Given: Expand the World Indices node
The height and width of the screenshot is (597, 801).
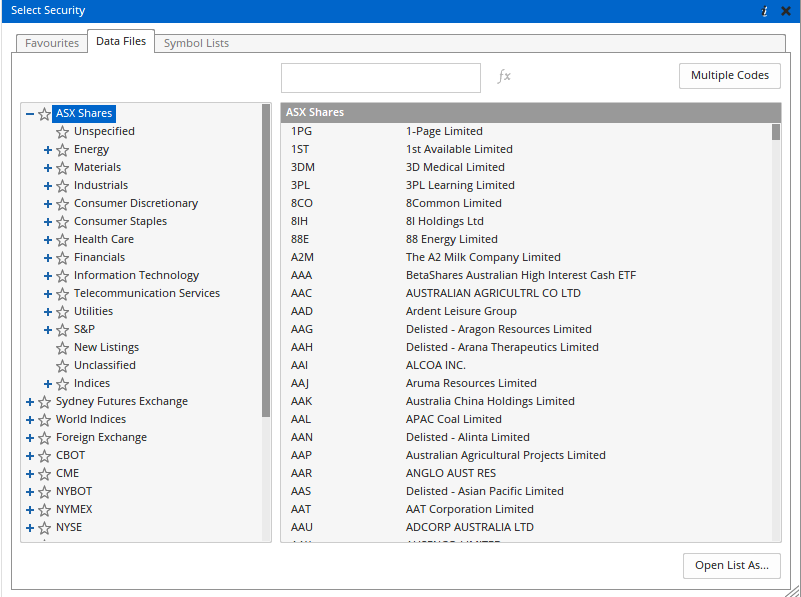Looking at the screenshot, I should [x=30, y=420].
